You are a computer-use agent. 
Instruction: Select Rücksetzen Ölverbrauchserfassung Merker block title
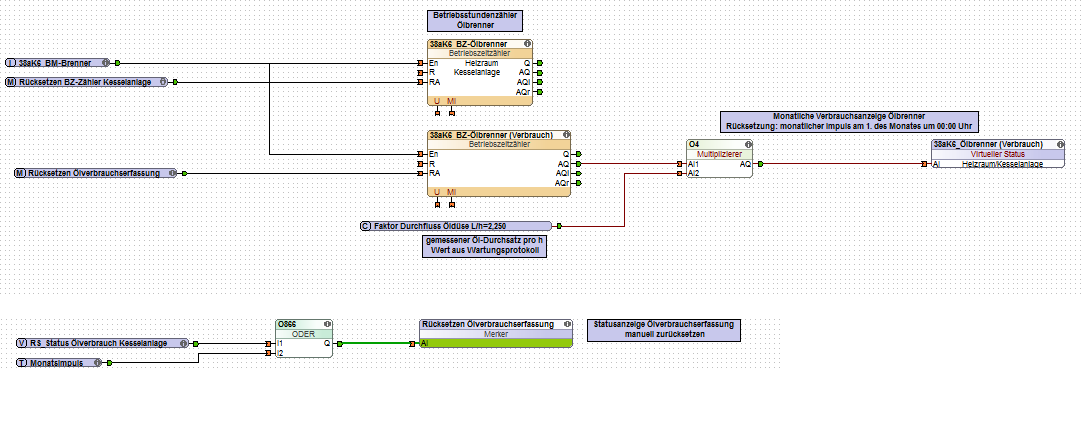click(x=487, y=324)
